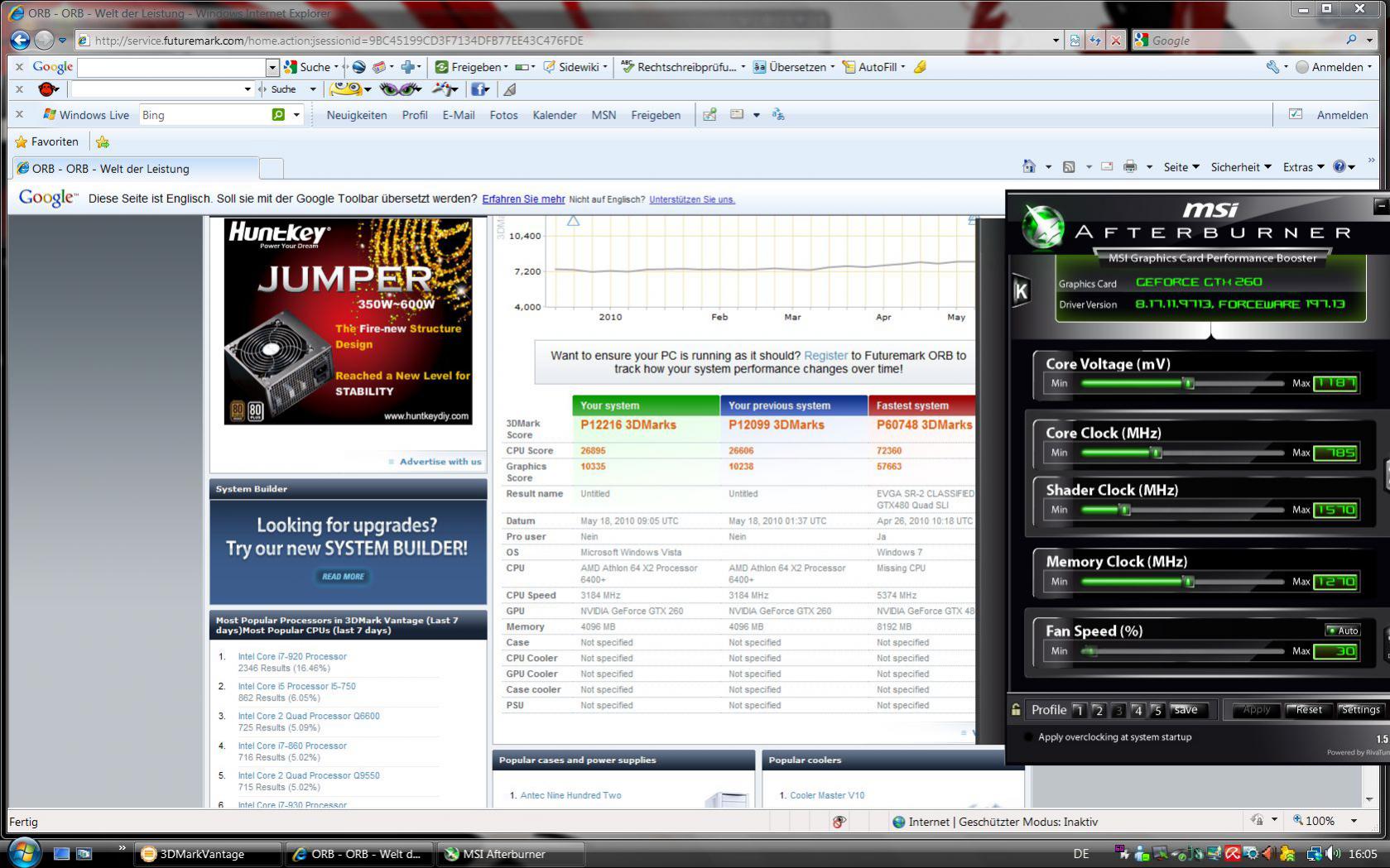This screenshot has height=868, width=1390.
Task: Click into the Bing search field
Action: coord(204,115)
